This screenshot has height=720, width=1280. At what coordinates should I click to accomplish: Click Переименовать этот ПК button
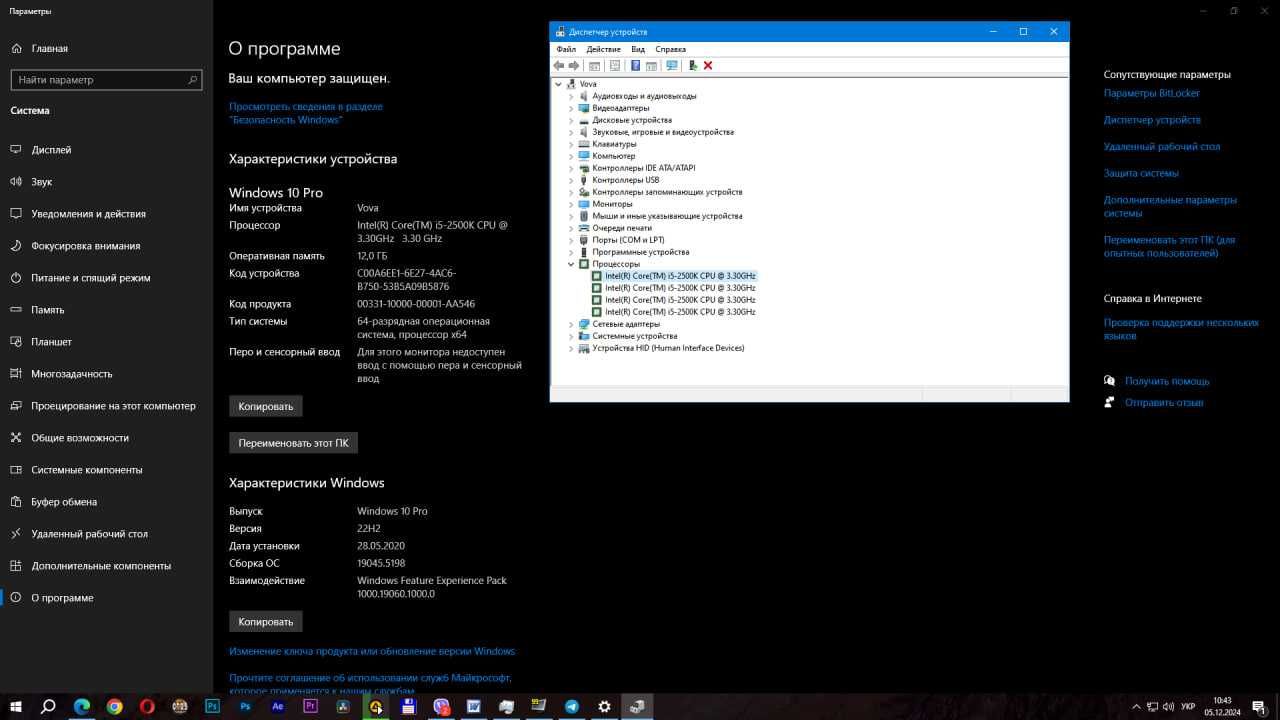293,442
